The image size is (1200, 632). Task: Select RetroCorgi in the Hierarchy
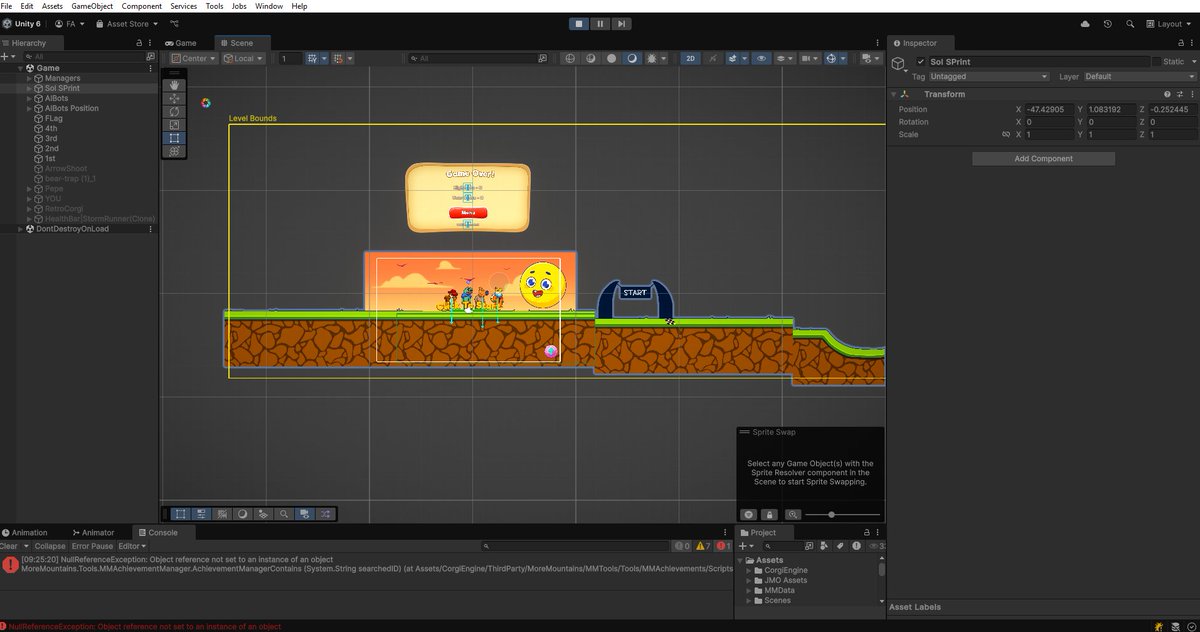click(66, 208)
